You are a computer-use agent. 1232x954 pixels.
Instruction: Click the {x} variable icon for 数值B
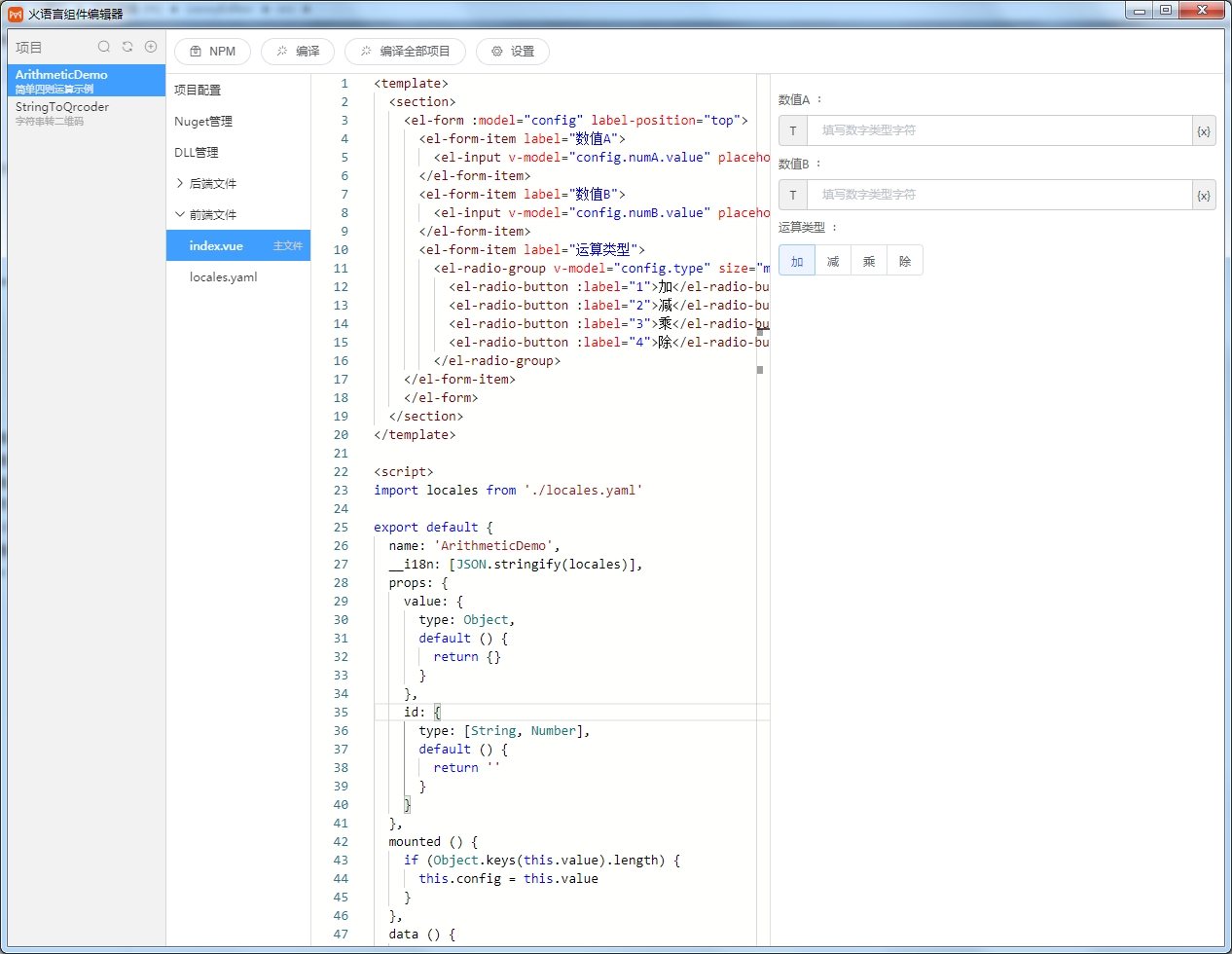coord(1204,196)
